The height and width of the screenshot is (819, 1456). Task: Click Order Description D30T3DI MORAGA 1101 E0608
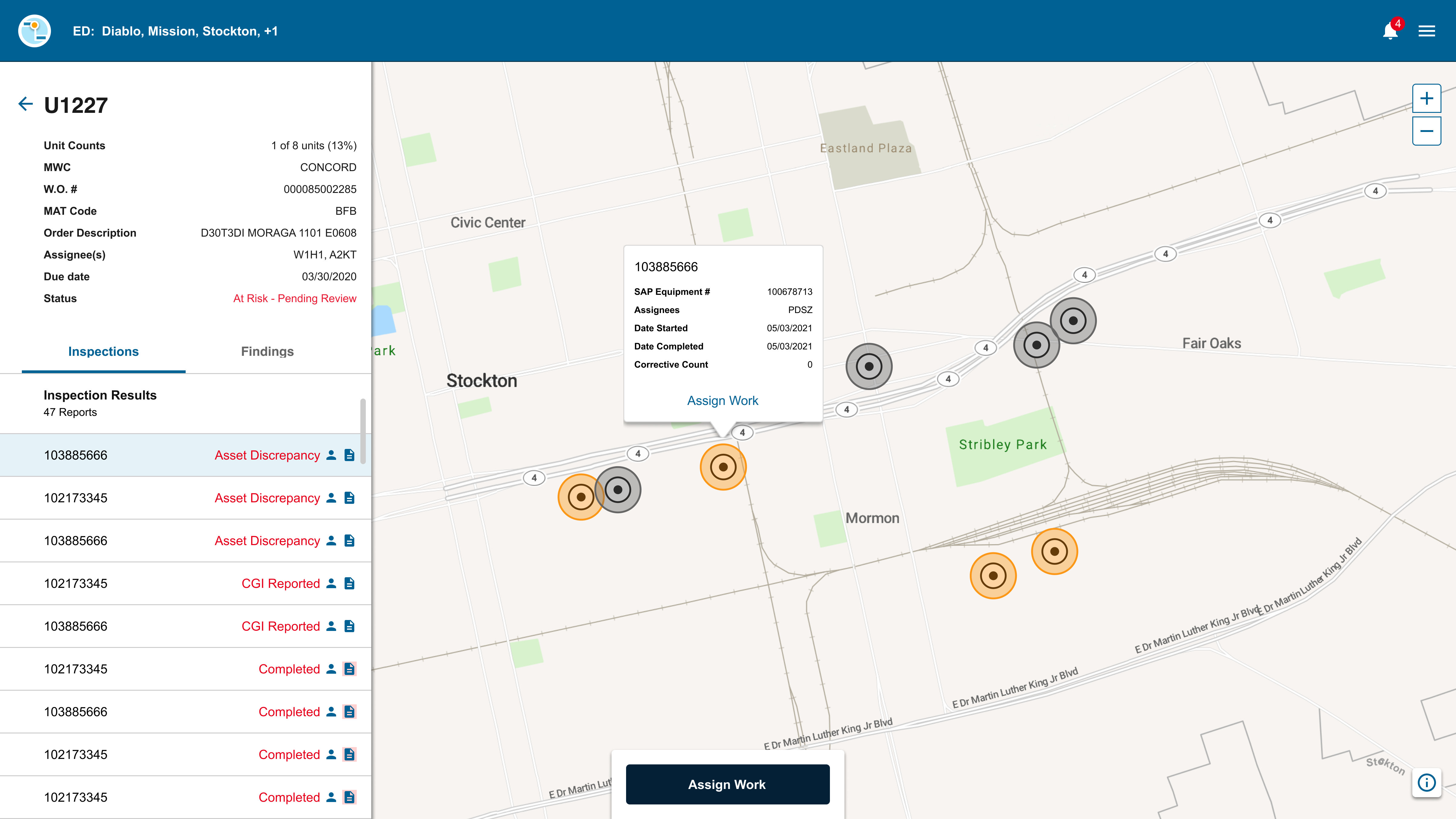coord(279,233)
